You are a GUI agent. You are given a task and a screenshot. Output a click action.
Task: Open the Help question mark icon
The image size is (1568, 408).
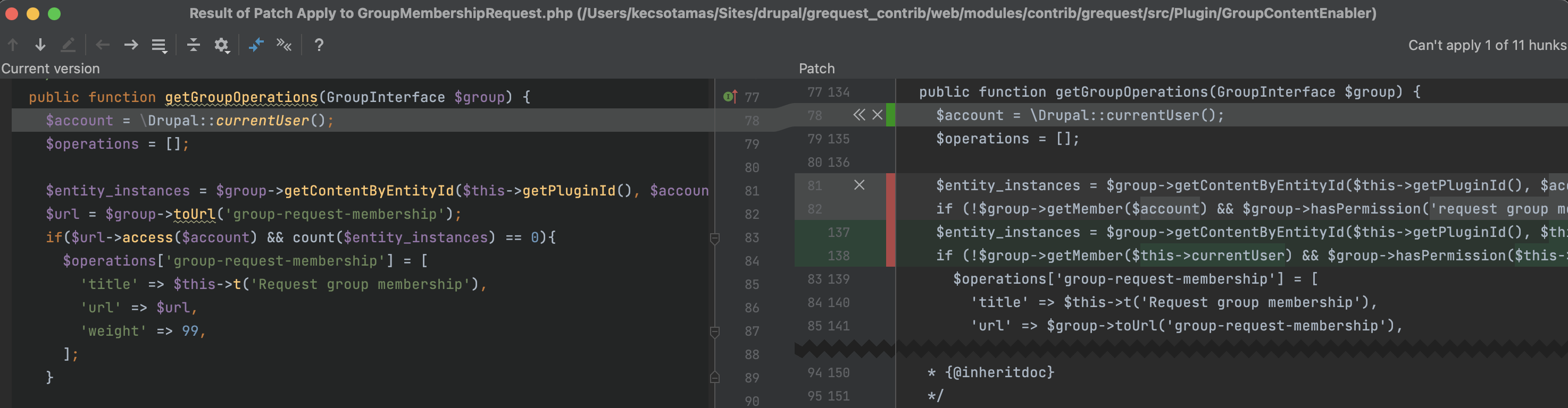(x=319, y=45)
